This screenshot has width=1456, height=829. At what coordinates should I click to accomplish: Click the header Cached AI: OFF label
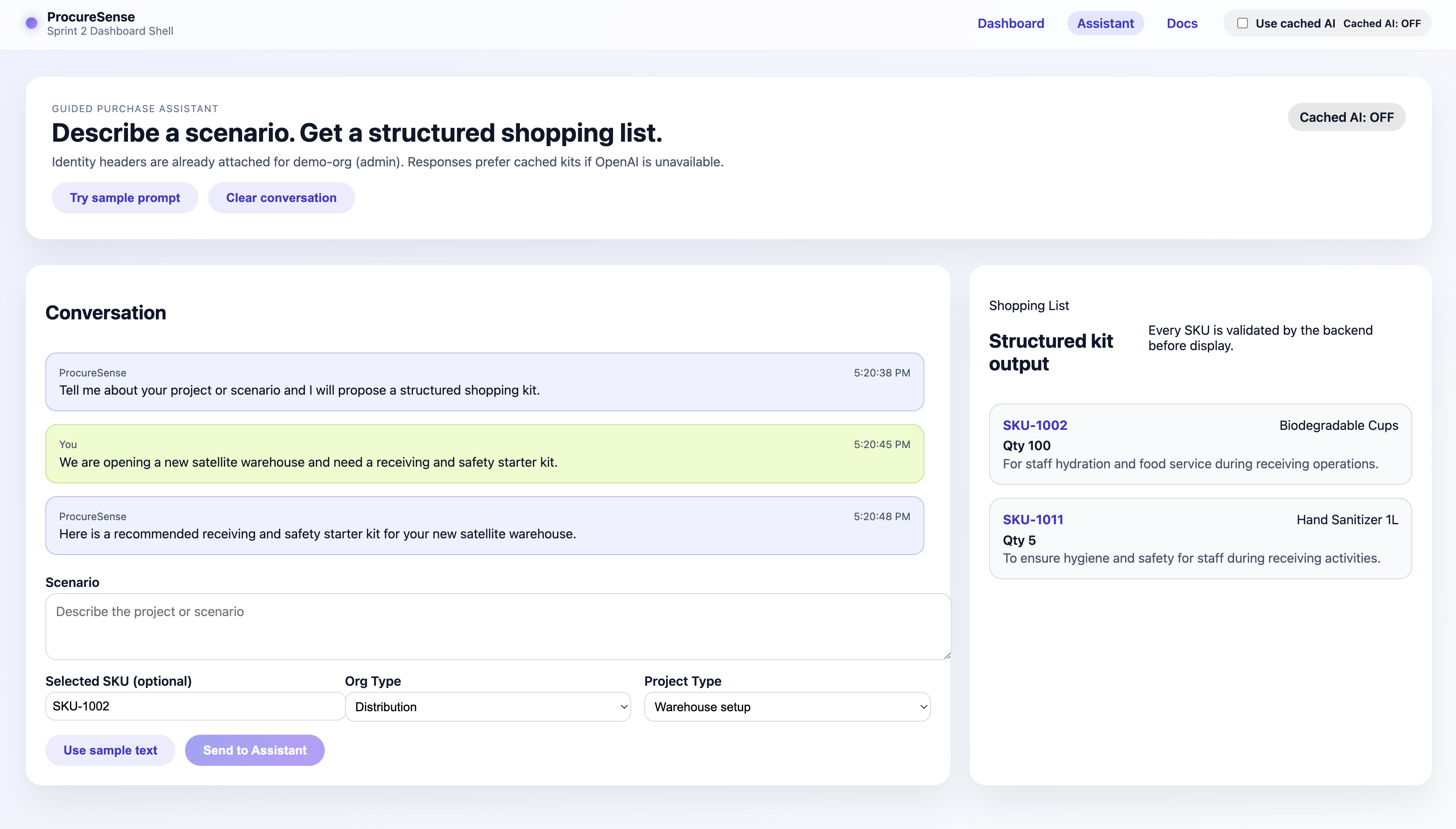click(x=1381, y=23)
